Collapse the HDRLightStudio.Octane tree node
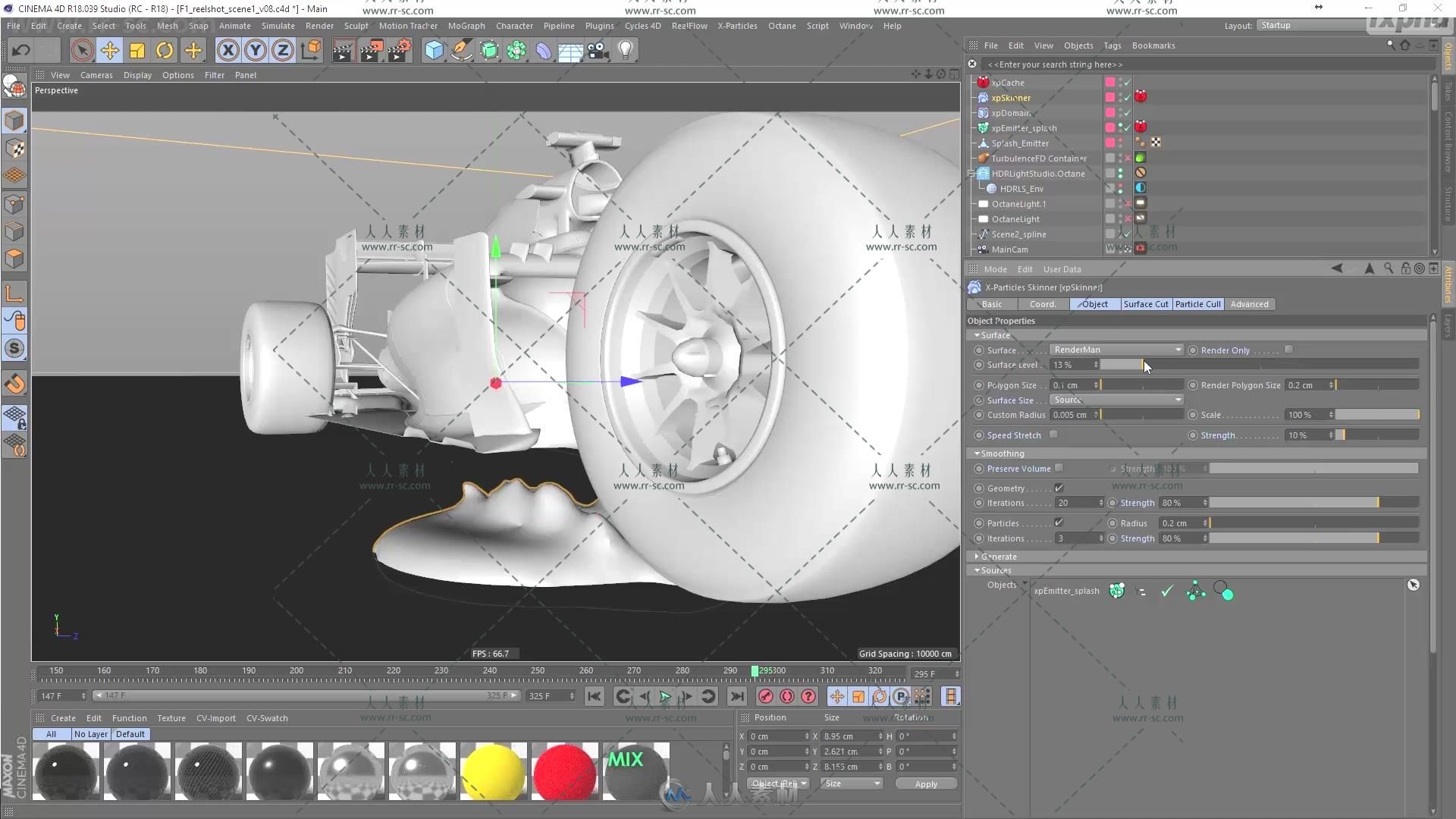This screenshot has width=1456, height=819. coord(971,174)
